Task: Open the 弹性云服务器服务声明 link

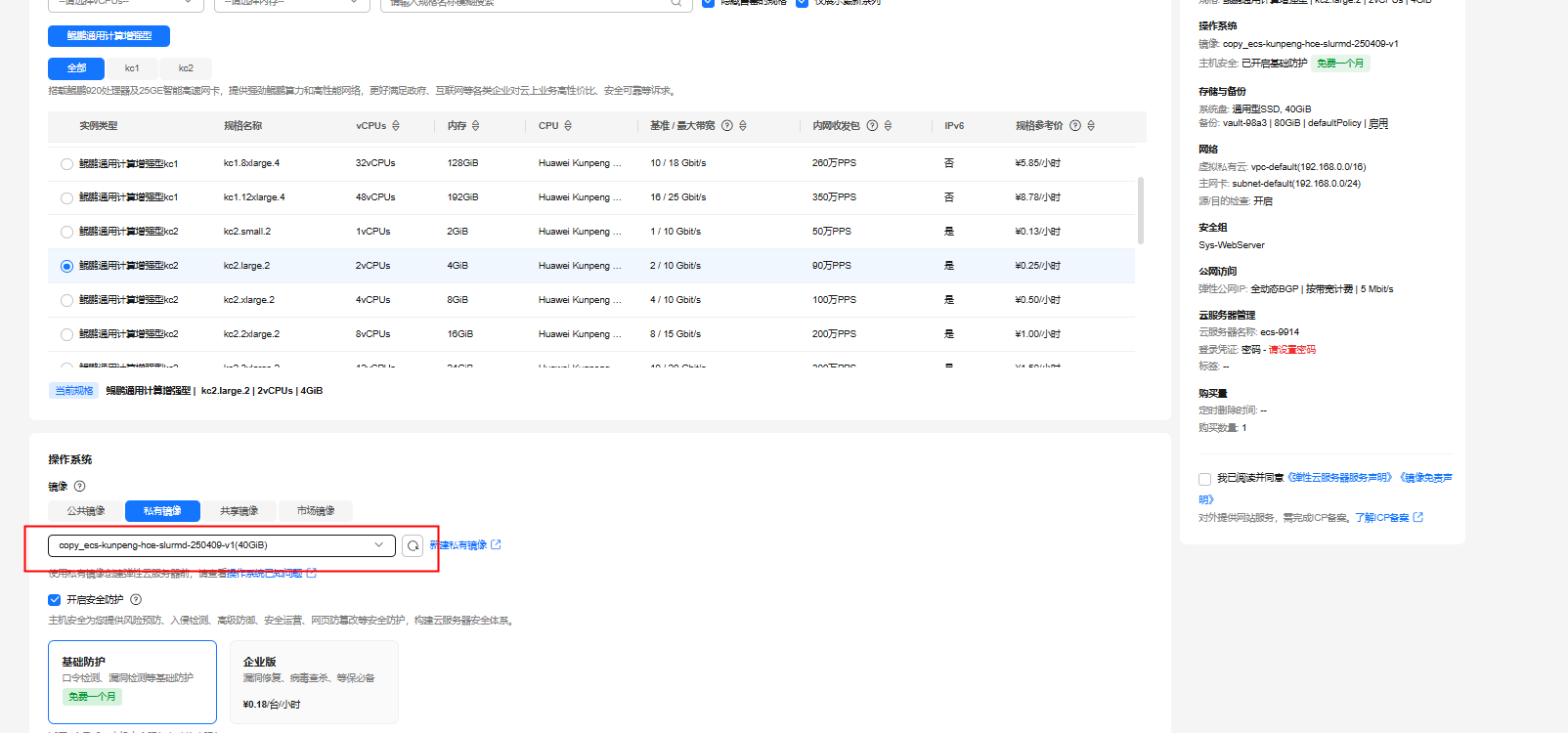Action: [1340, 478]
